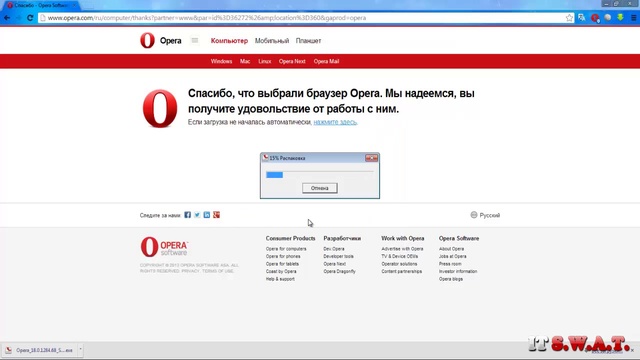
Task: Click the Отмена button in dialog
Action: (320, 188)
